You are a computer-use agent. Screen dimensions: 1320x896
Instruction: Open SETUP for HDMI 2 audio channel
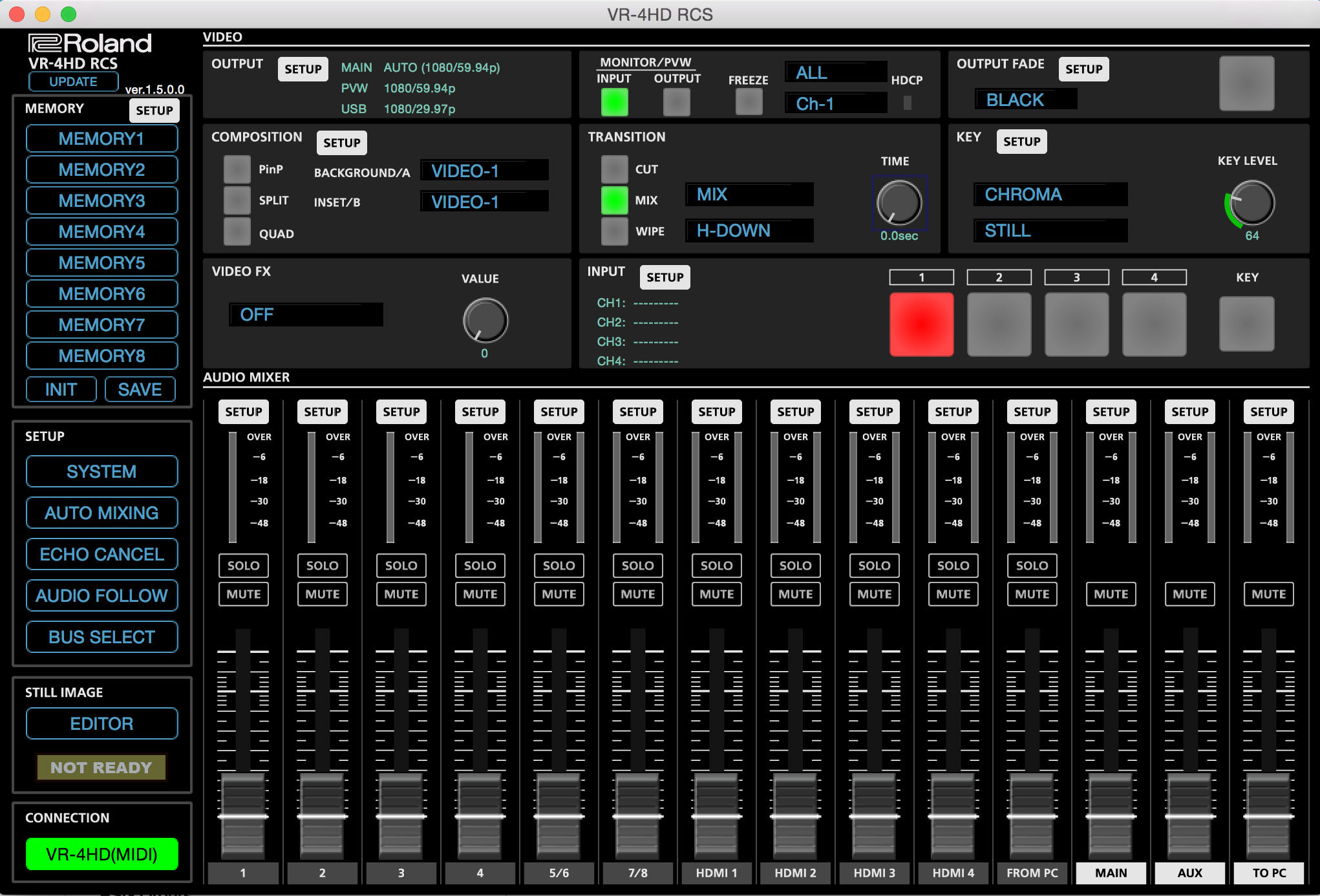795,412
